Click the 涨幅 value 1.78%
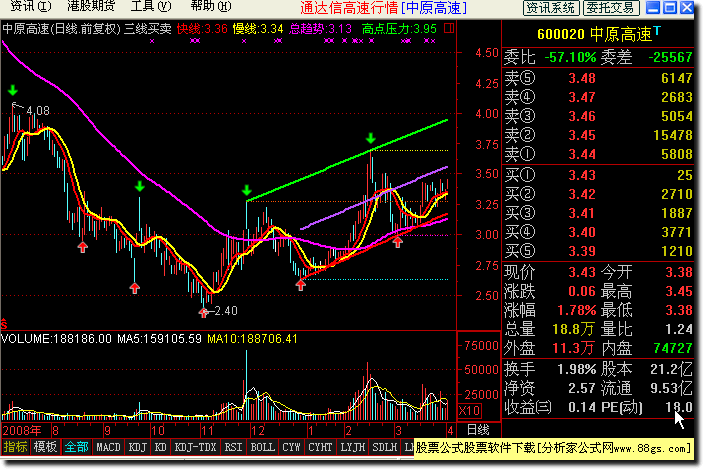The height and width of the screenshot is (471, 706). click(577, 310)
